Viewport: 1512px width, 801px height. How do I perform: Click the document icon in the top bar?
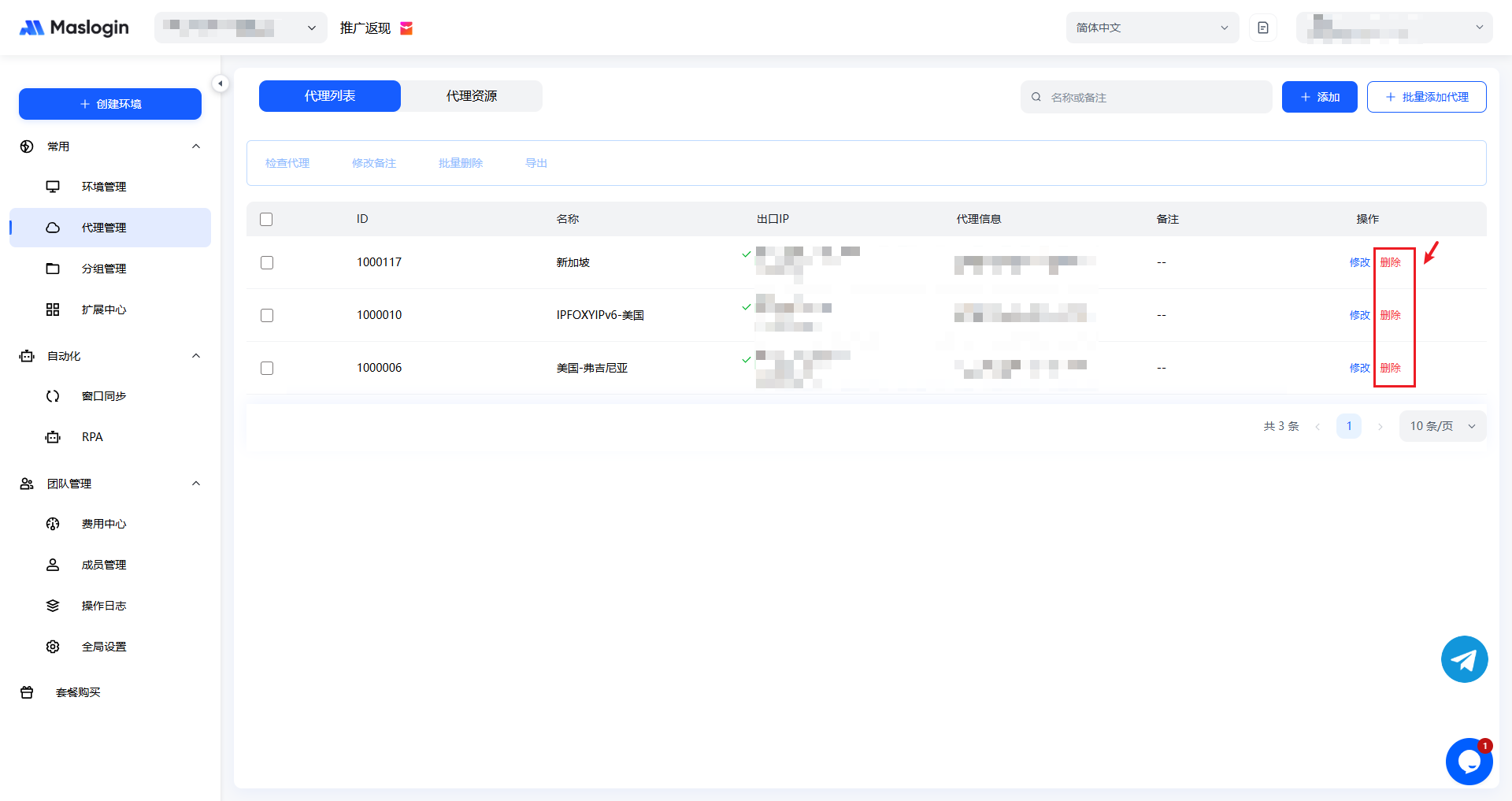click(1263, 28)
